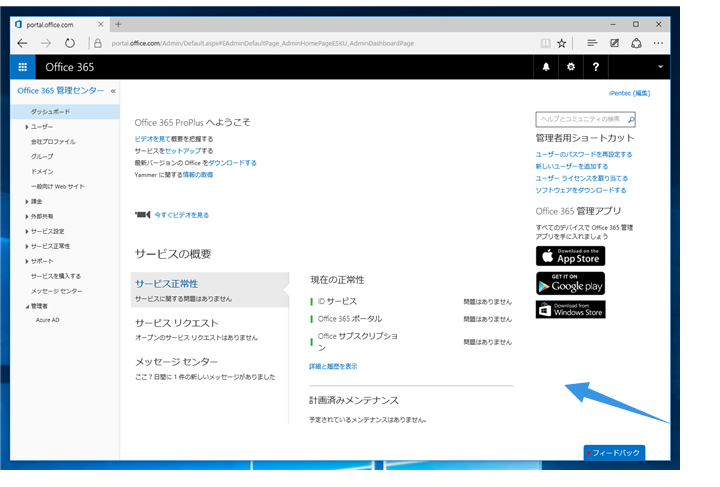
Task: Open メッセージ センター in the sidebar
Action: pos(56,291)
